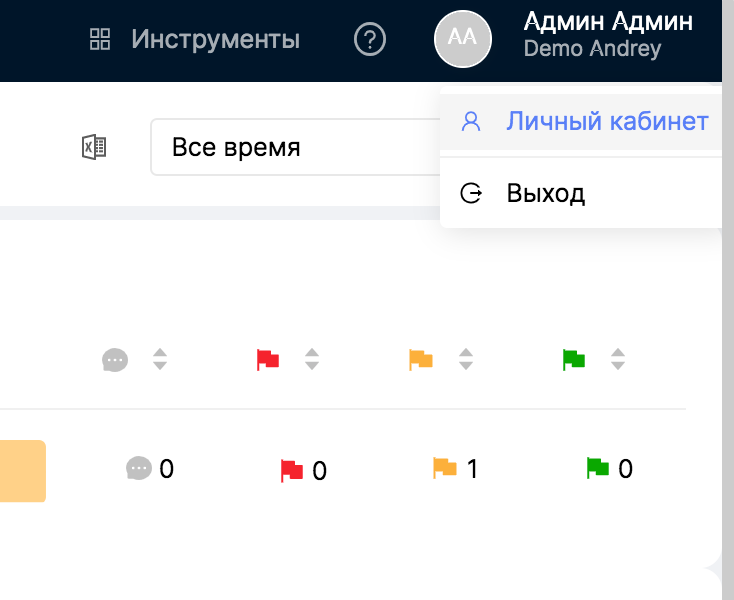Sort by the red flag column arrows
This screenshot has width=734, height=600.
pos(312,360)
